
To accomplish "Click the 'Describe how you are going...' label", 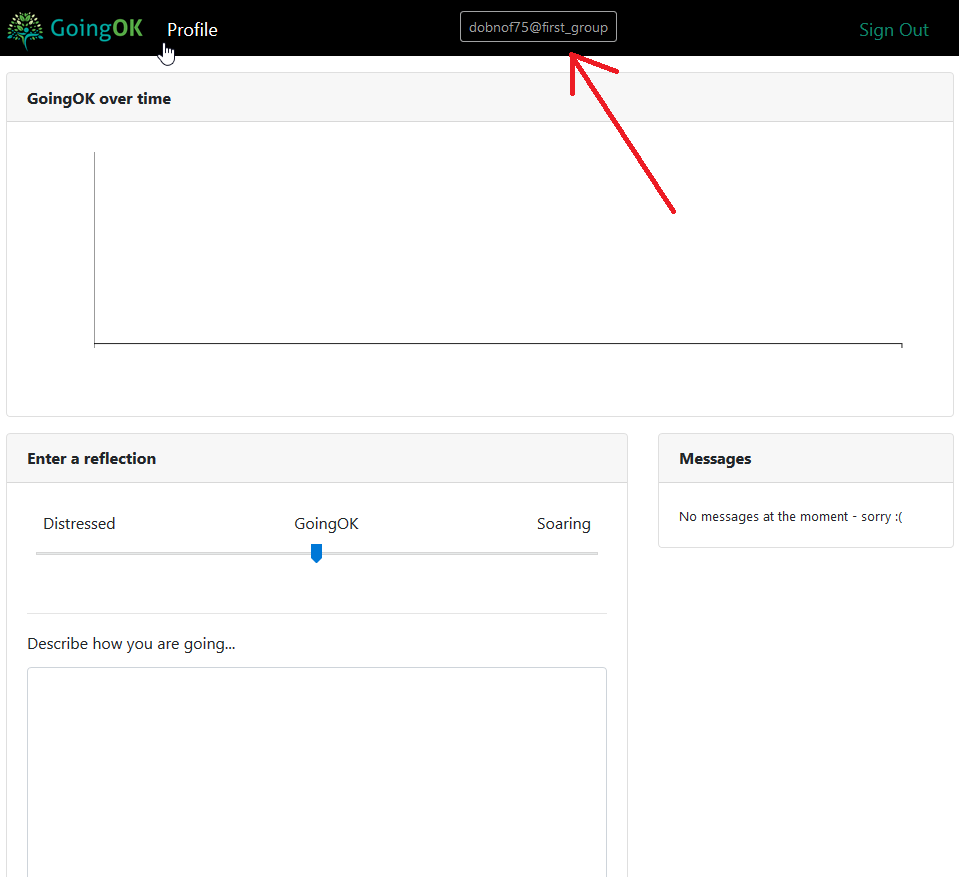I will click(x=131, y=644).
